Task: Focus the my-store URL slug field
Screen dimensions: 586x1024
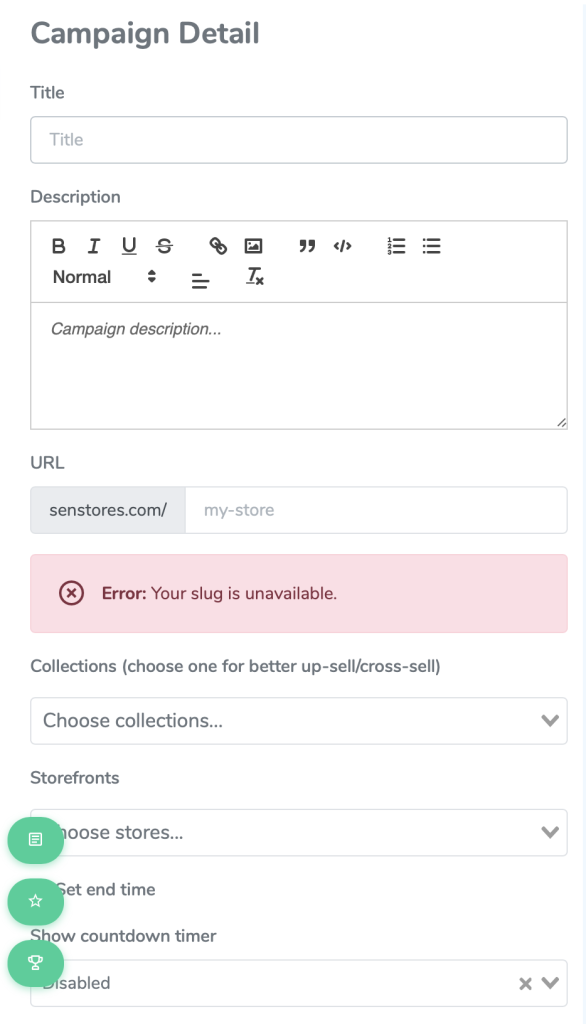Action: 376,510
